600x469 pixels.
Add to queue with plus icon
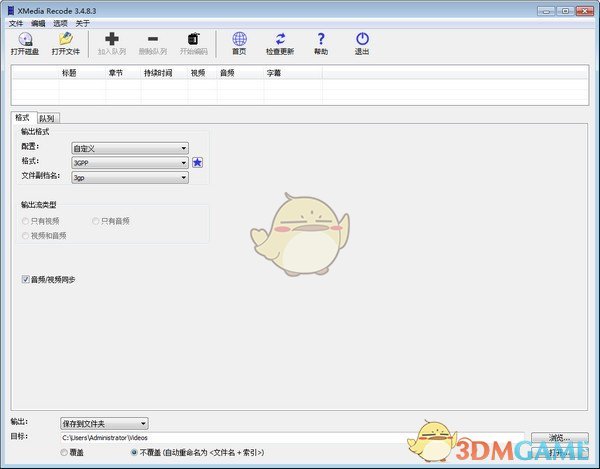point(112,44)
